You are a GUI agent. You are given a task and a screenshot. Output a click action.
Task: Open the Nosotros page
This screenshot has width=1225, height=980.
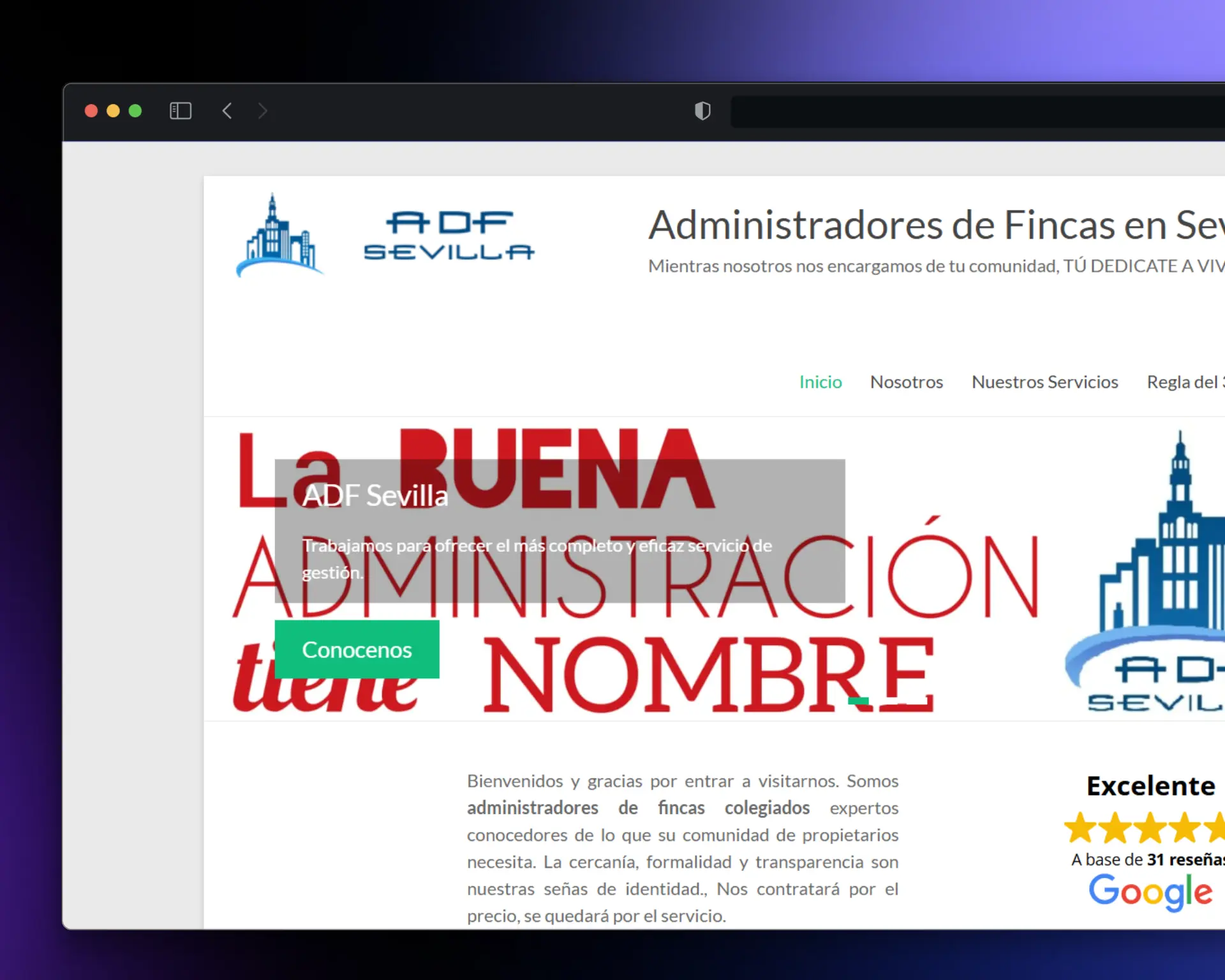coord(906,382)
